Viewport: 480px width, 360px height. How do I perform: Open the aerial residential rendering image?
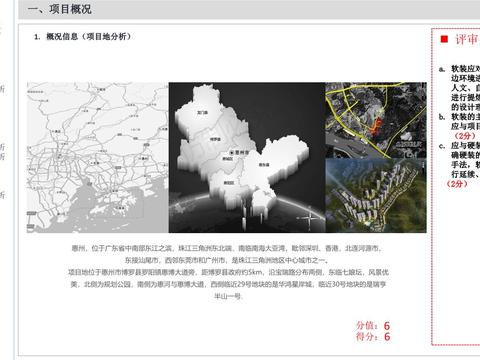click(376, 196)
